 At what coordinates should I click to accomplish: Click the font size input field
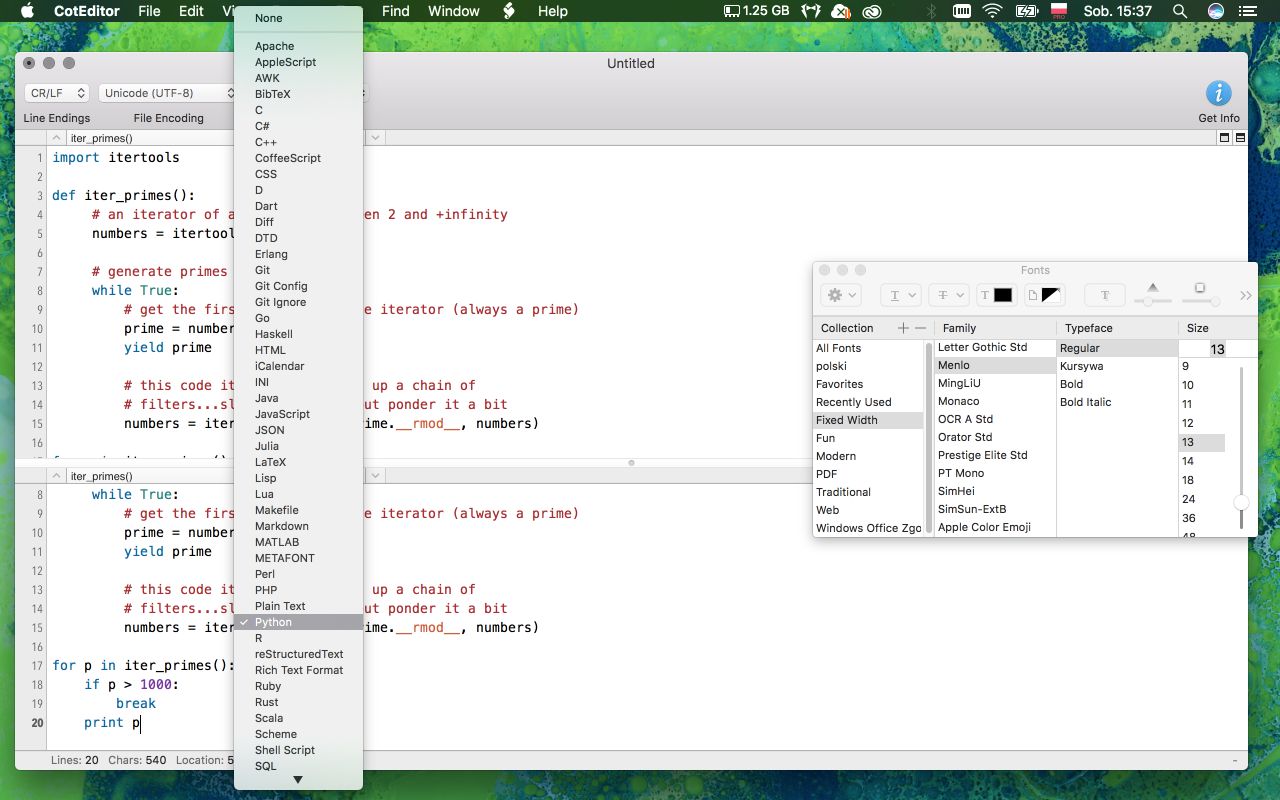[1217, 349]
